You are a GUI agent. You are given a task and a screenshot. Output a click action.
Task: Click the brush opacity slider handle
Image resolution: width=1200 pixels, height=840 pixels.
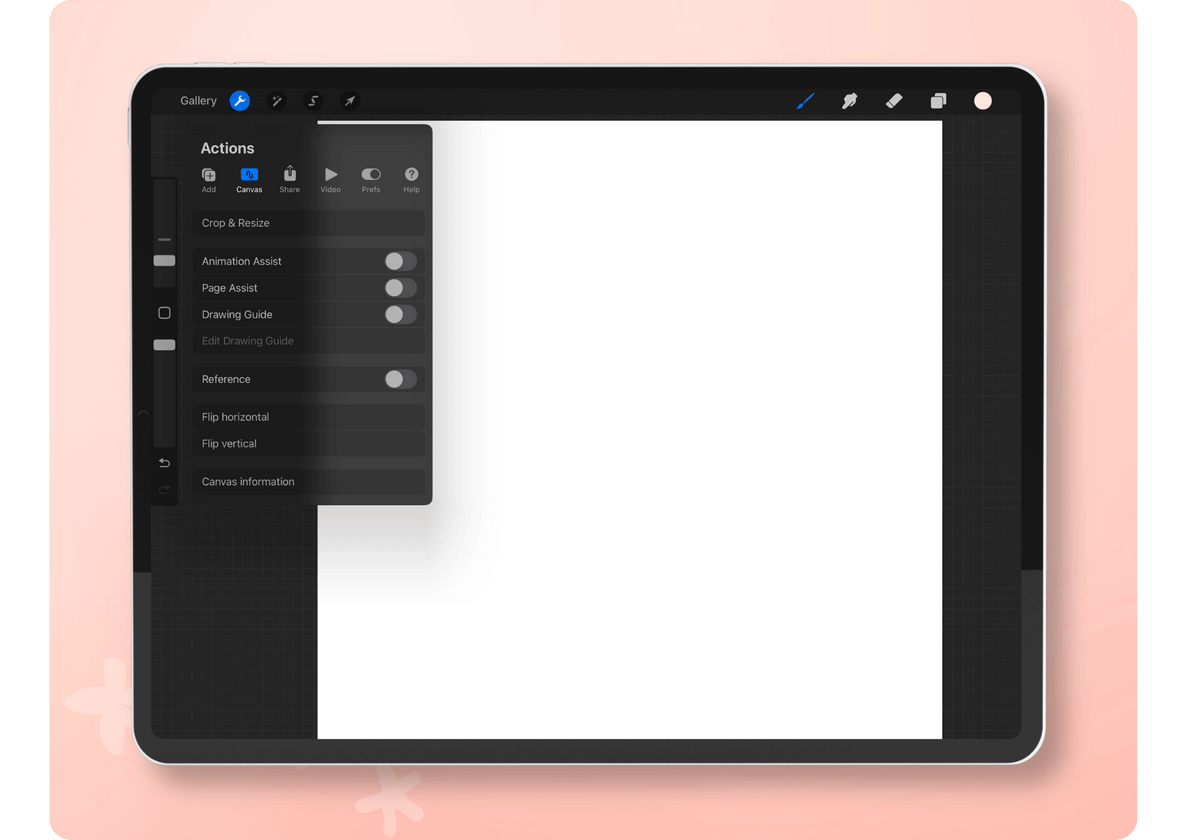coord(164,345)
